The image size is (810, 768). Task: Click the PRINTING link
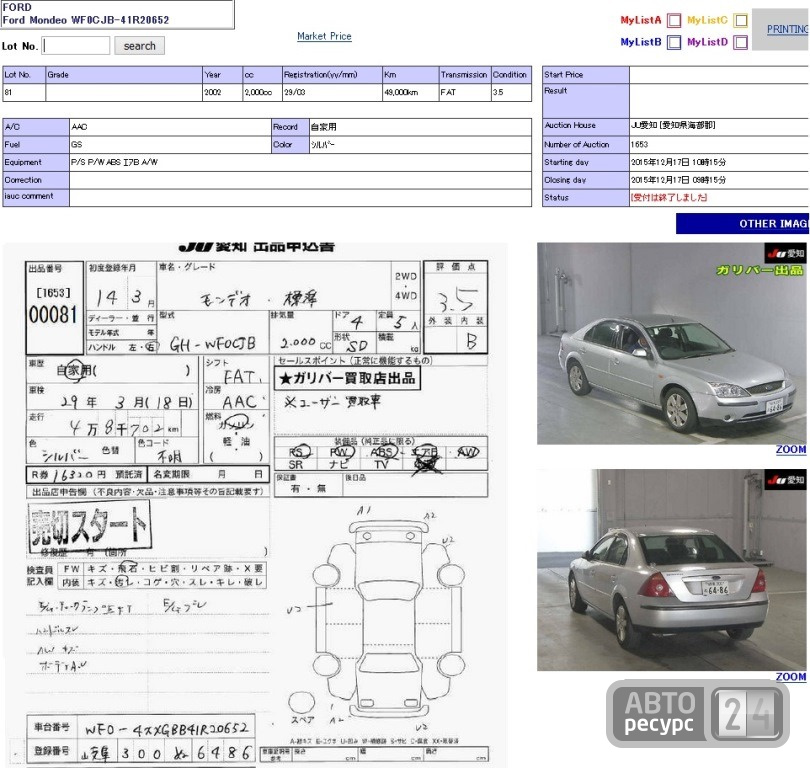click(787, 29)
